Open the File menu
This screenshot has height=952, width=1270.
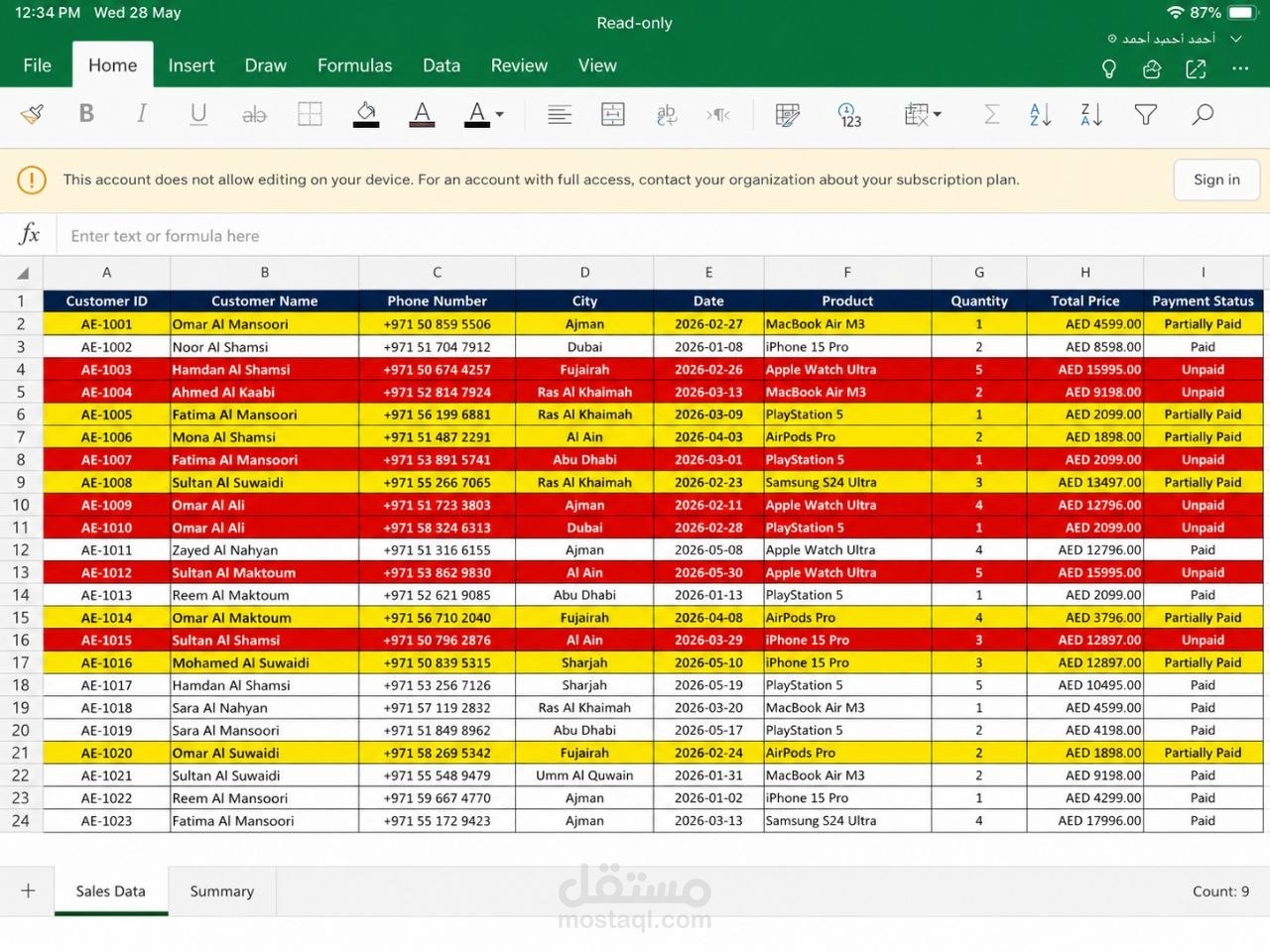(x=38, y=65)
